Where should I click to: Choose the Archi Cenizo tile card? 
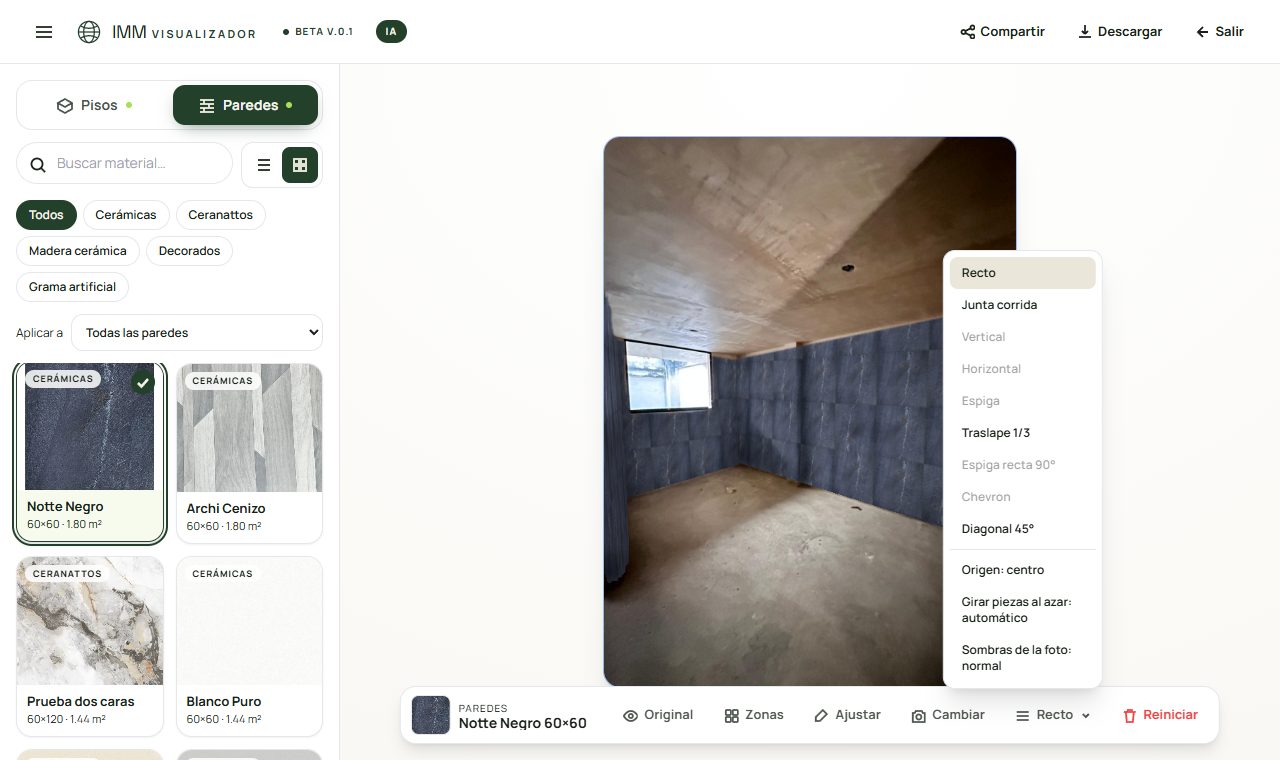point(249,453)
